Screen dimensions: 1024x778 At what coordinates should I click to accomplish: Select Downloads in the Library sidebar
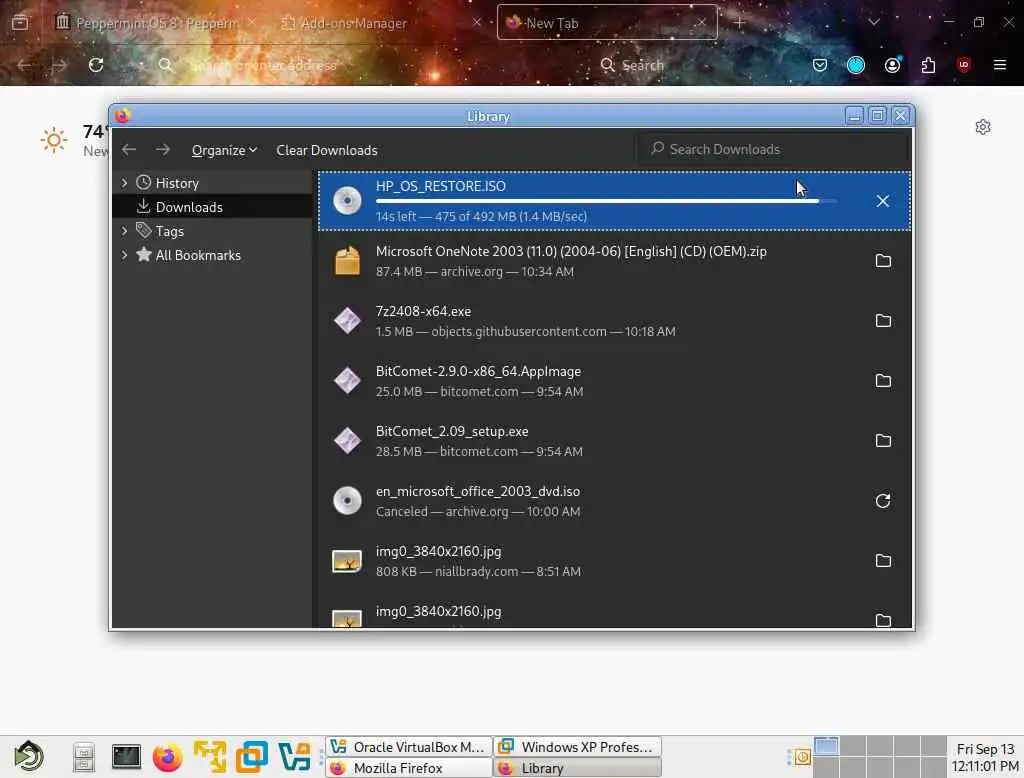[212, 206]
